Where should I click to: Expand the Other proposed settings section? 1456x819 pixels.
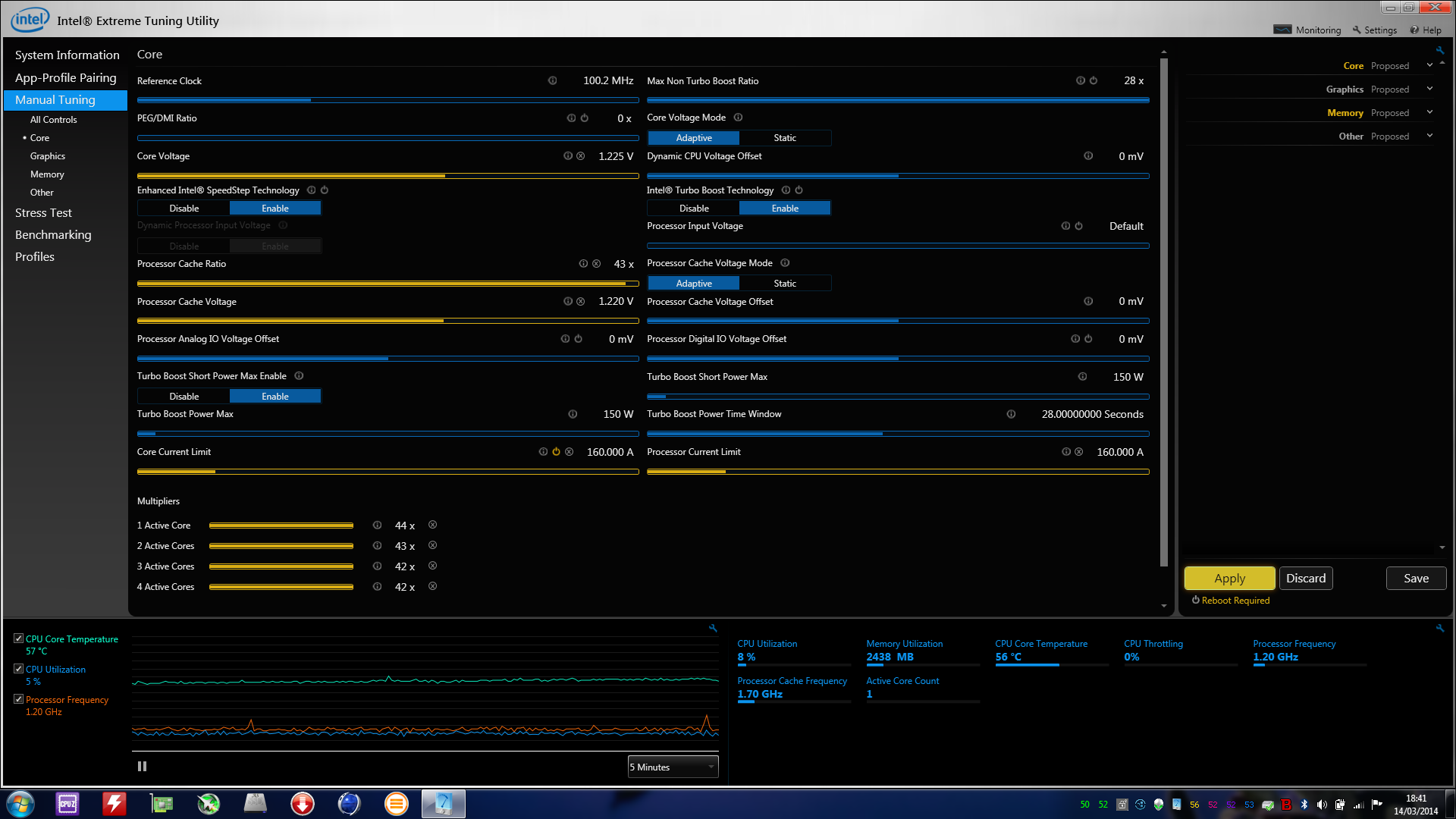click(x=1429, y=136)
